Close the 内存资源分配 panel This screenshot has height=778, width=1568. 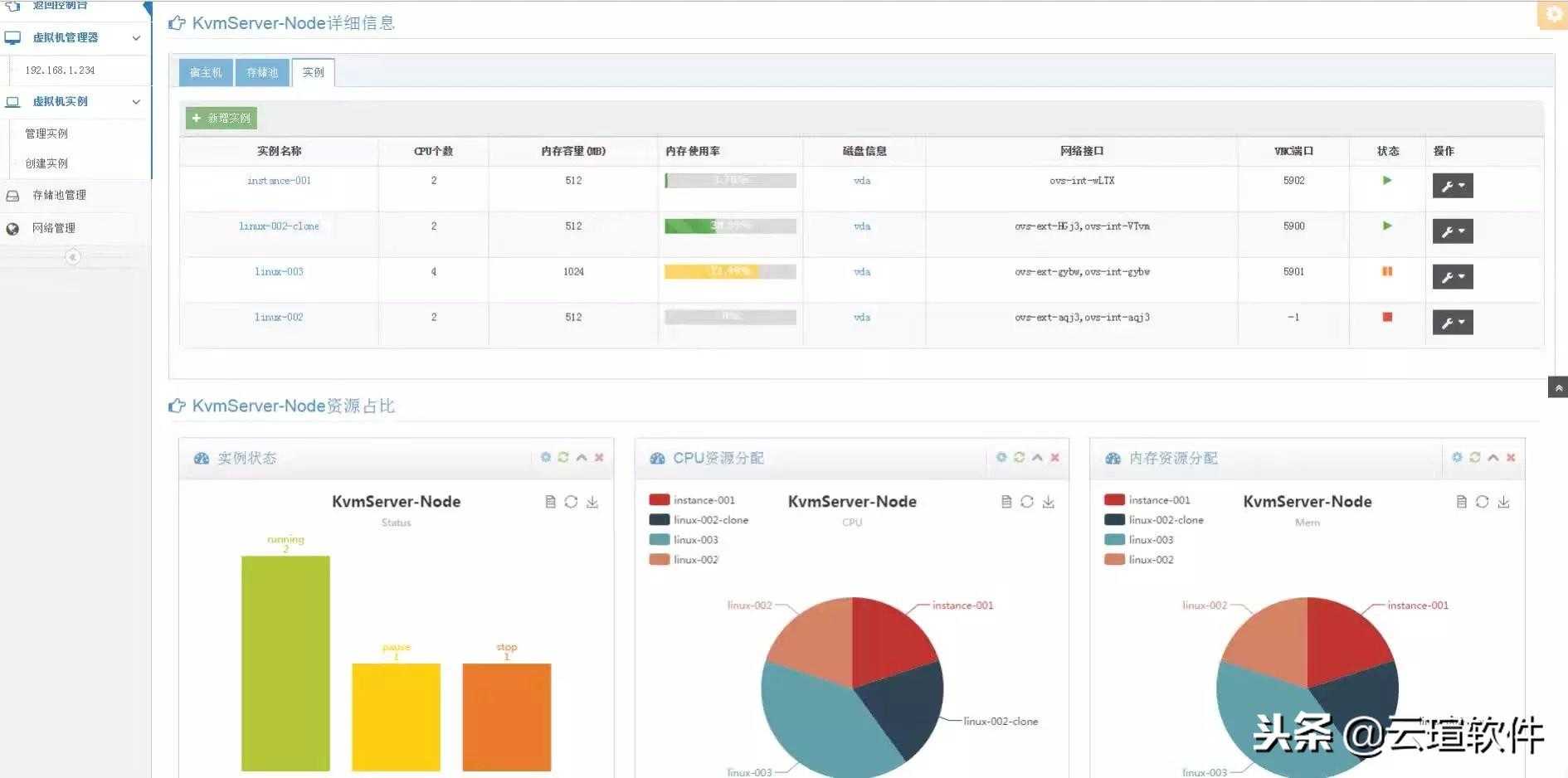1511,457
